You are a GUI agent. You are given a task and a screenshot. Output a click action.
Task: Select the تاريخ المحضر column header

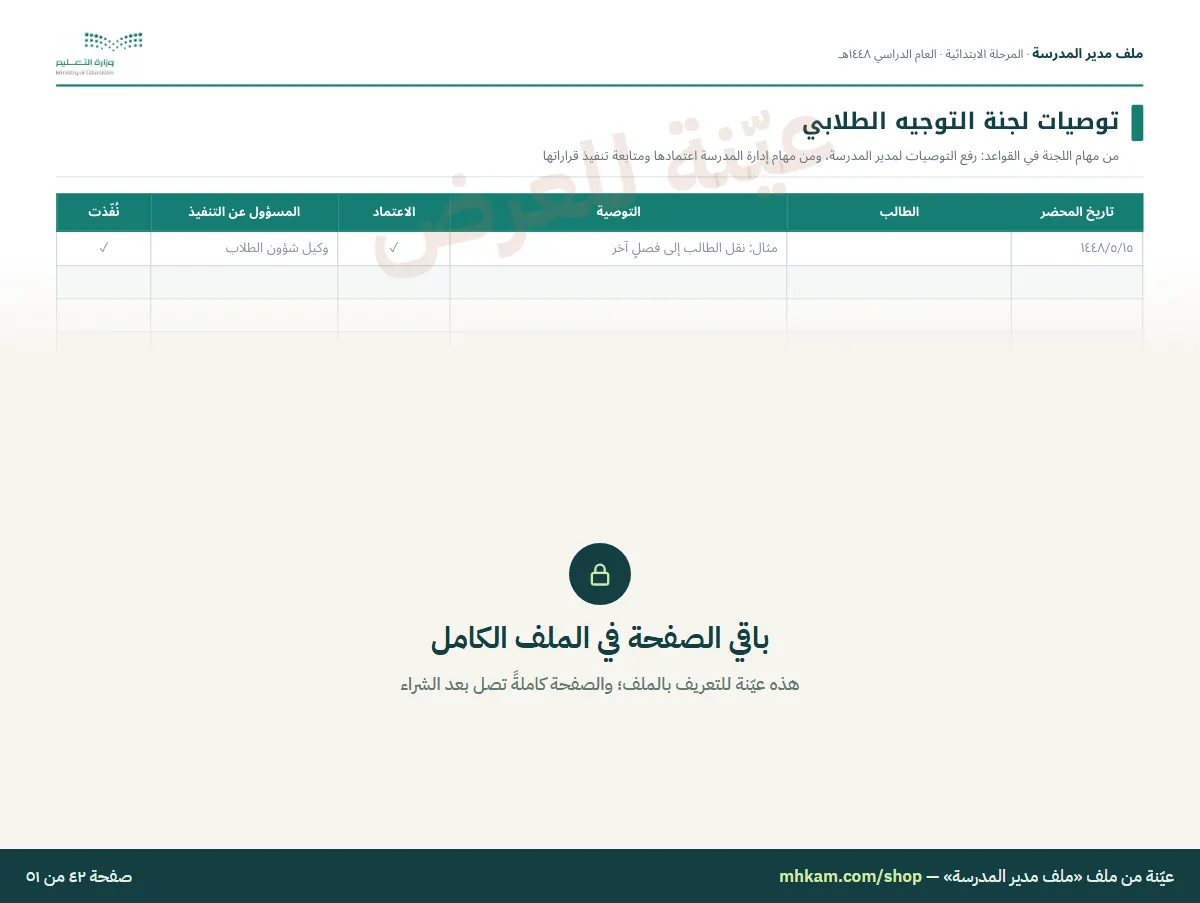pyautogui.click(x=1077, y=212)
